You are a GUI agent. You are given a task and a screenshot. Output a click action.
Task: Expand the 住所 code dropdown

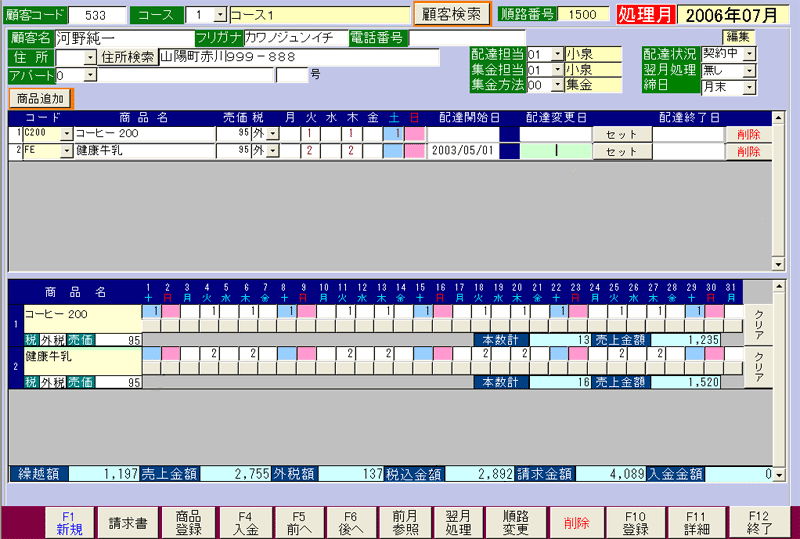[x=90, y=58]
